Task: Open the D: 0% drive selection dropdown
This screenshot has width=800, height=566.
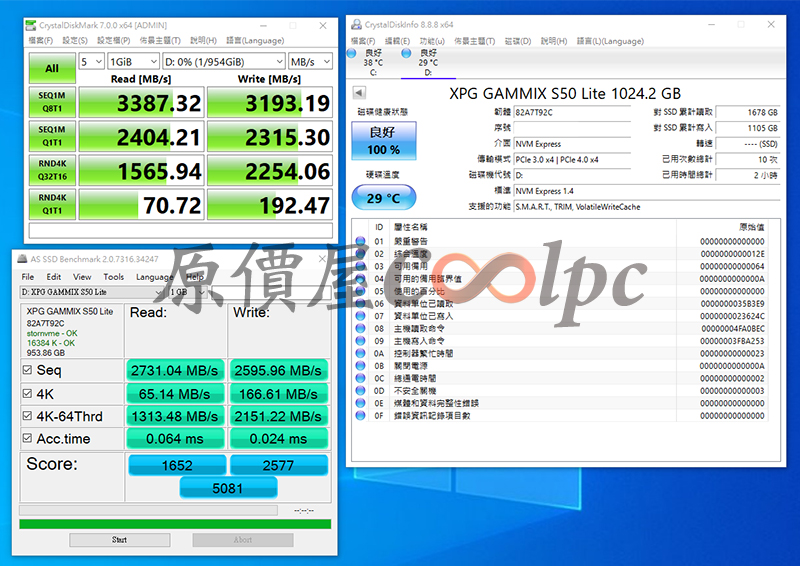Action: coord(223,62)
